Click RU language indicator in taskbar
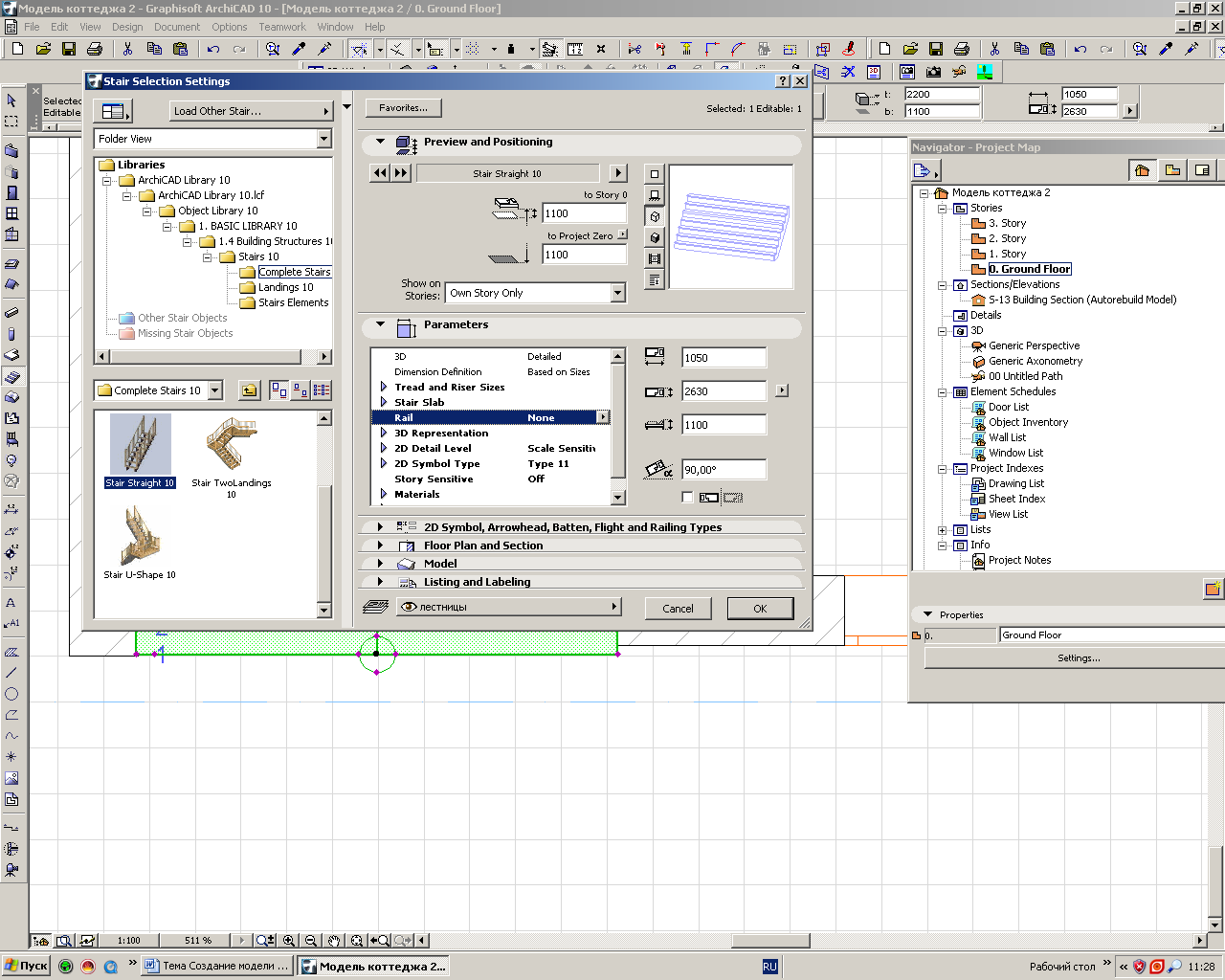Image resolution: width=1225 pixels, height=980 pixels. point(769,967)
